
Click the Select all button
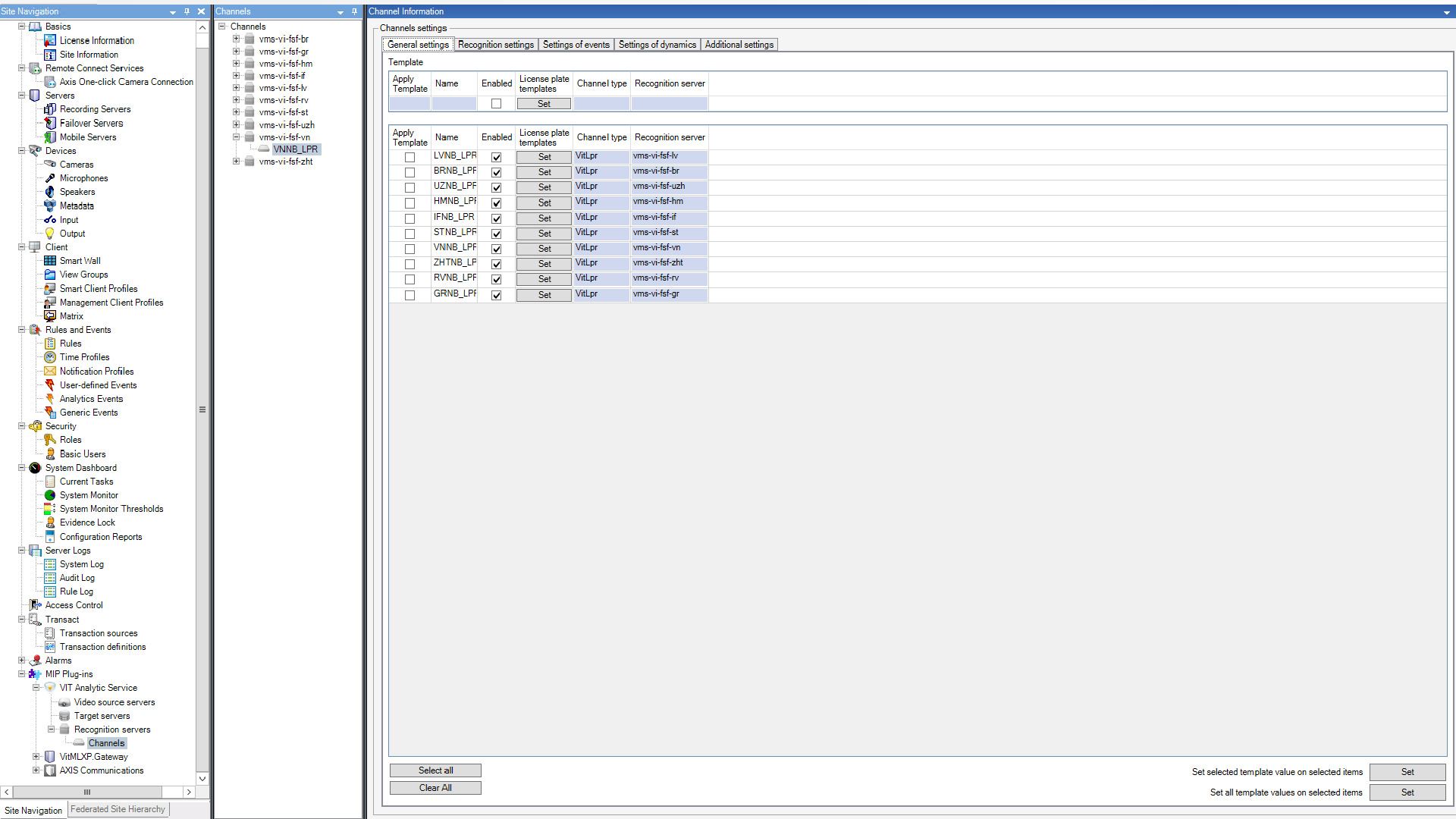435,770
